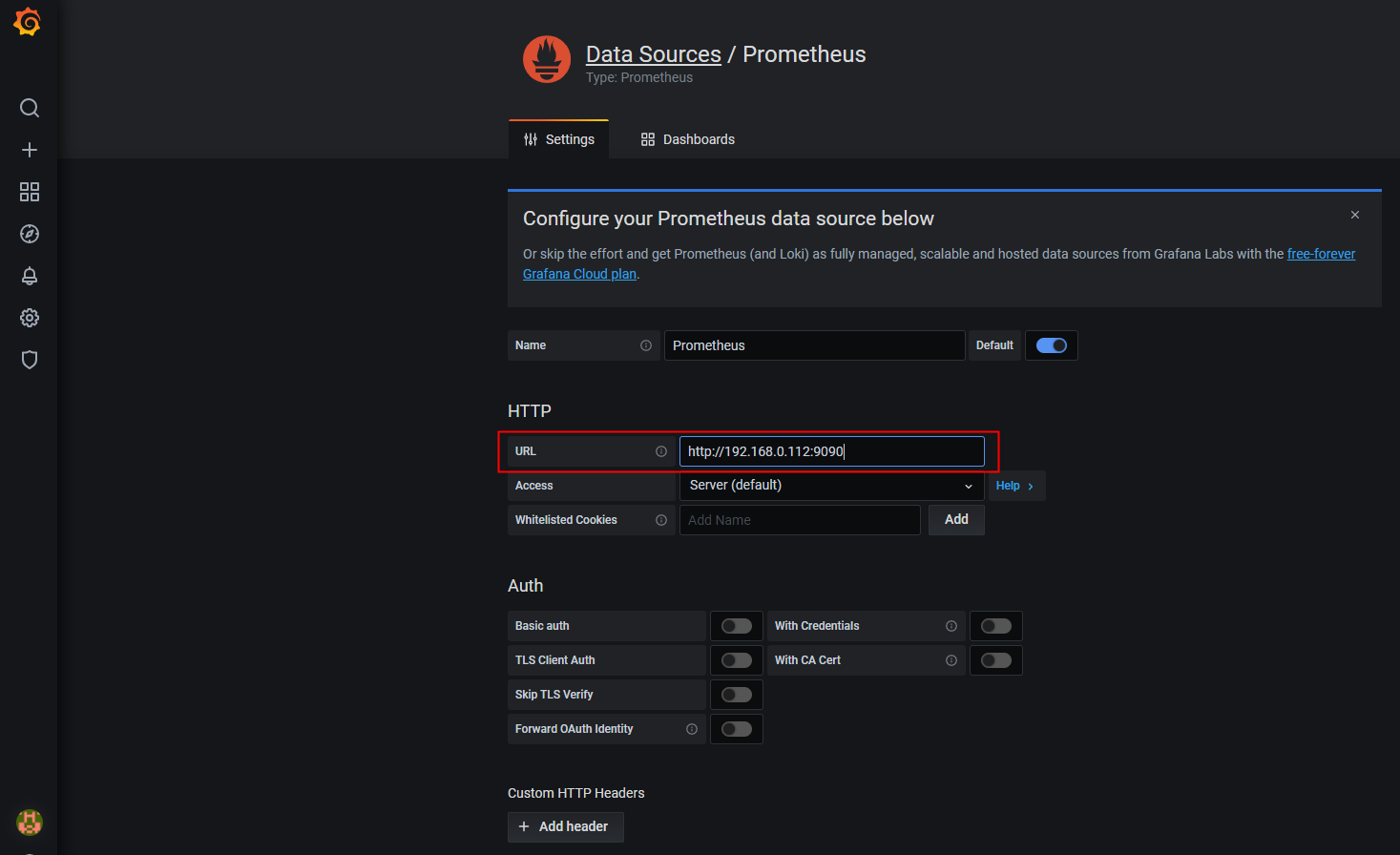The height and width of the screenshot is (855, 1400).
Task: Click the Whitelisted Cookies Add Name field
Action: [800, 520]
